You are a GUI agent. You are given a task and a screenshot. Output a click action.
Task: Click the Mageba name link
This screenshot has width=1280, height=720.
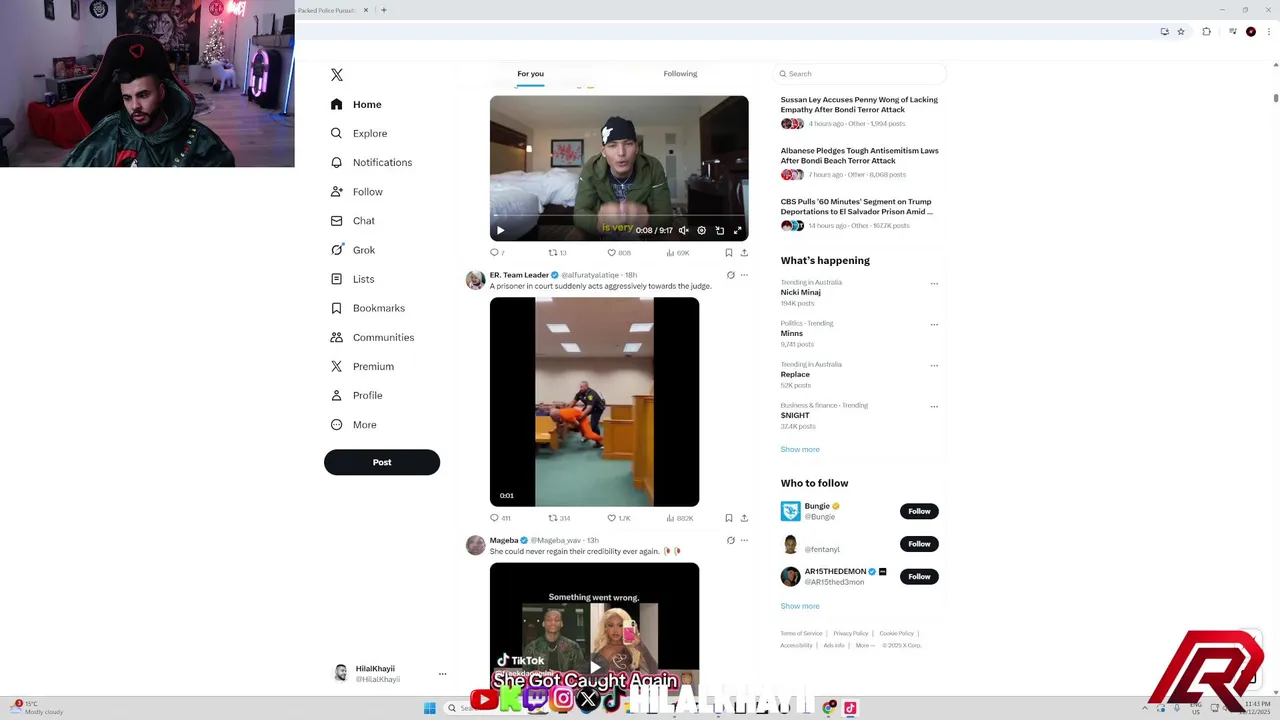[x=504, y=540]
